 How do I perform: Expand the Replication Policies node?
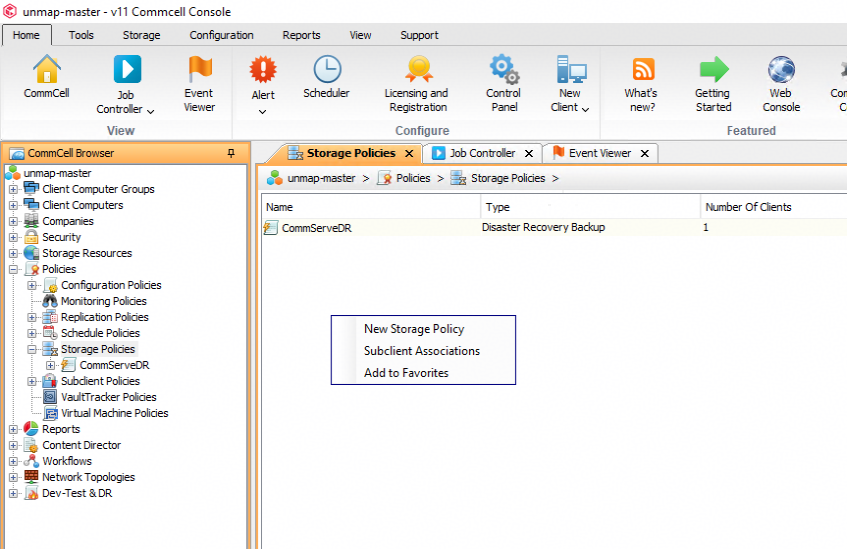pos(32,317)
